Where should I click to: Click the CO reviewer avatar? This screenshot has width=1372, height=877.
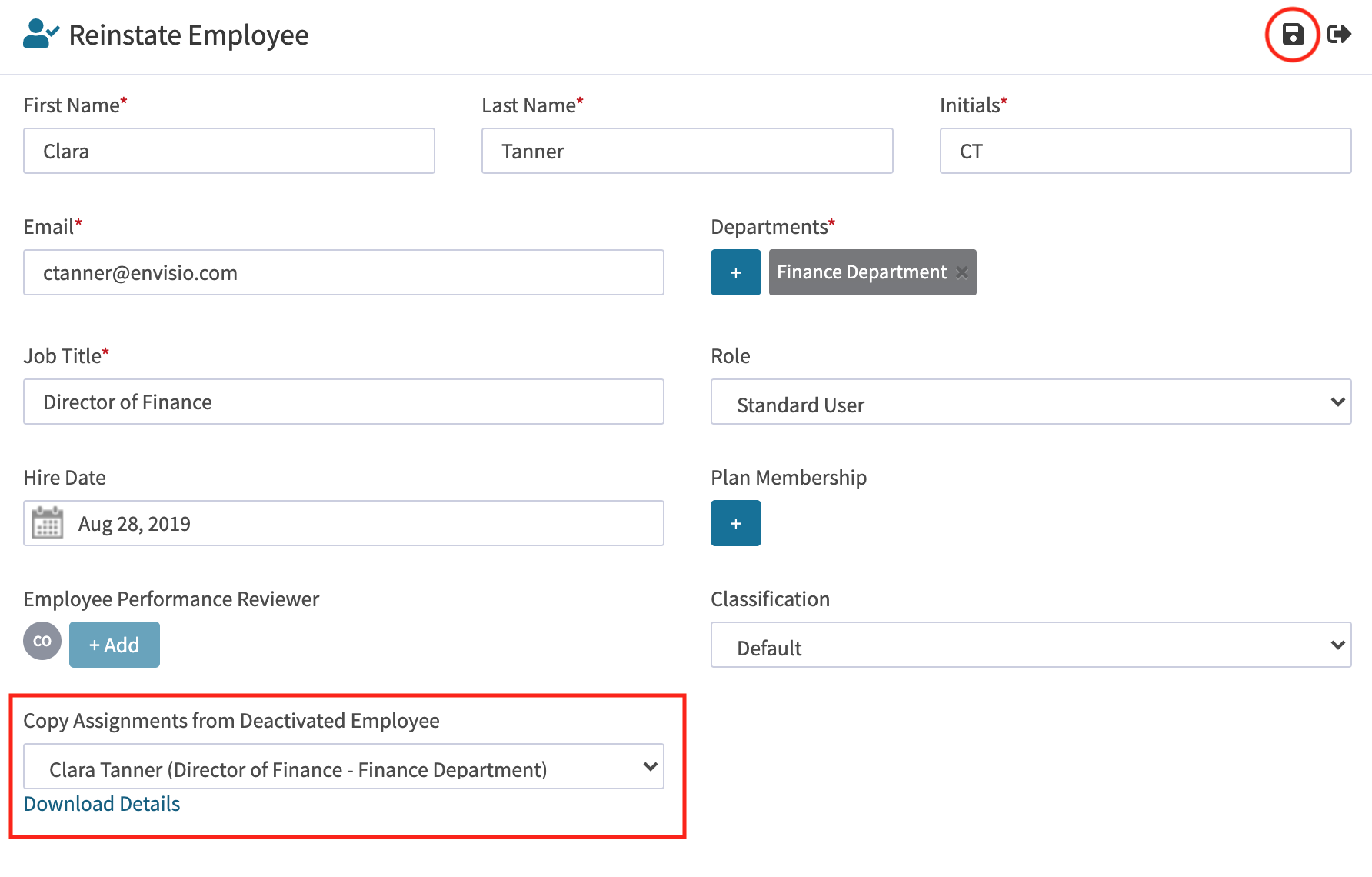tap(42, 641)
